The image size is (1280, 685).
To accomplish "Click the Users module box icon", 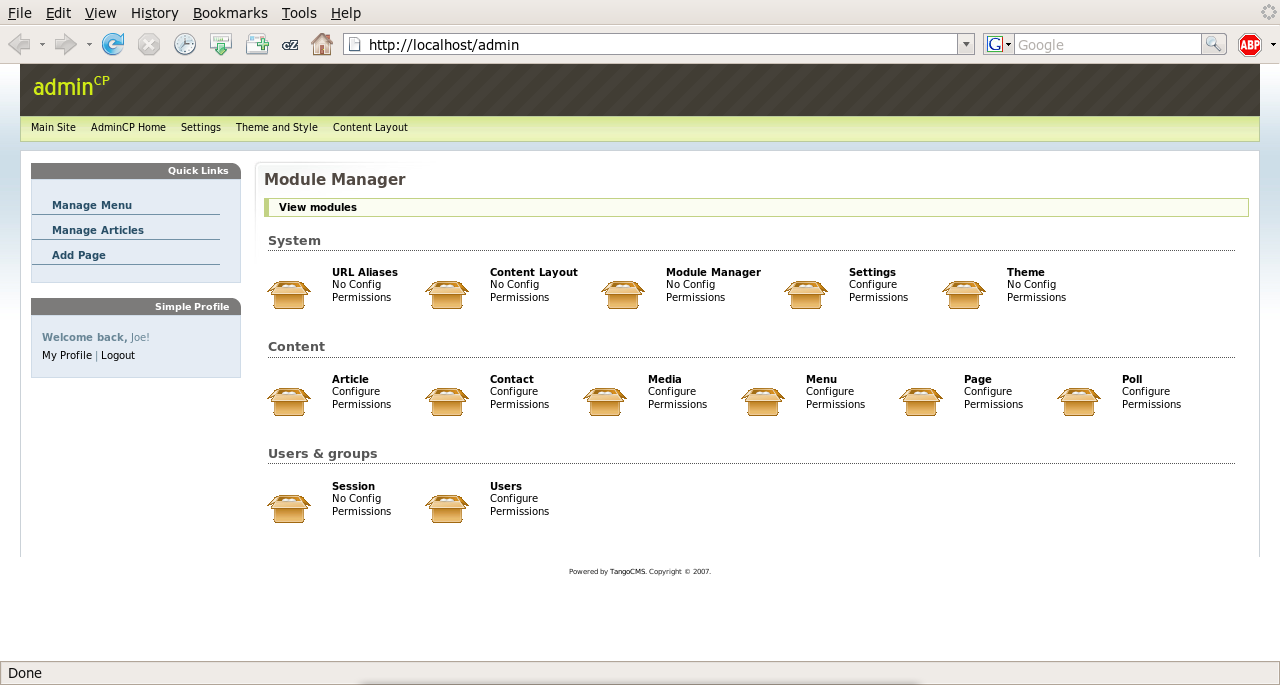I will [447, 508].
